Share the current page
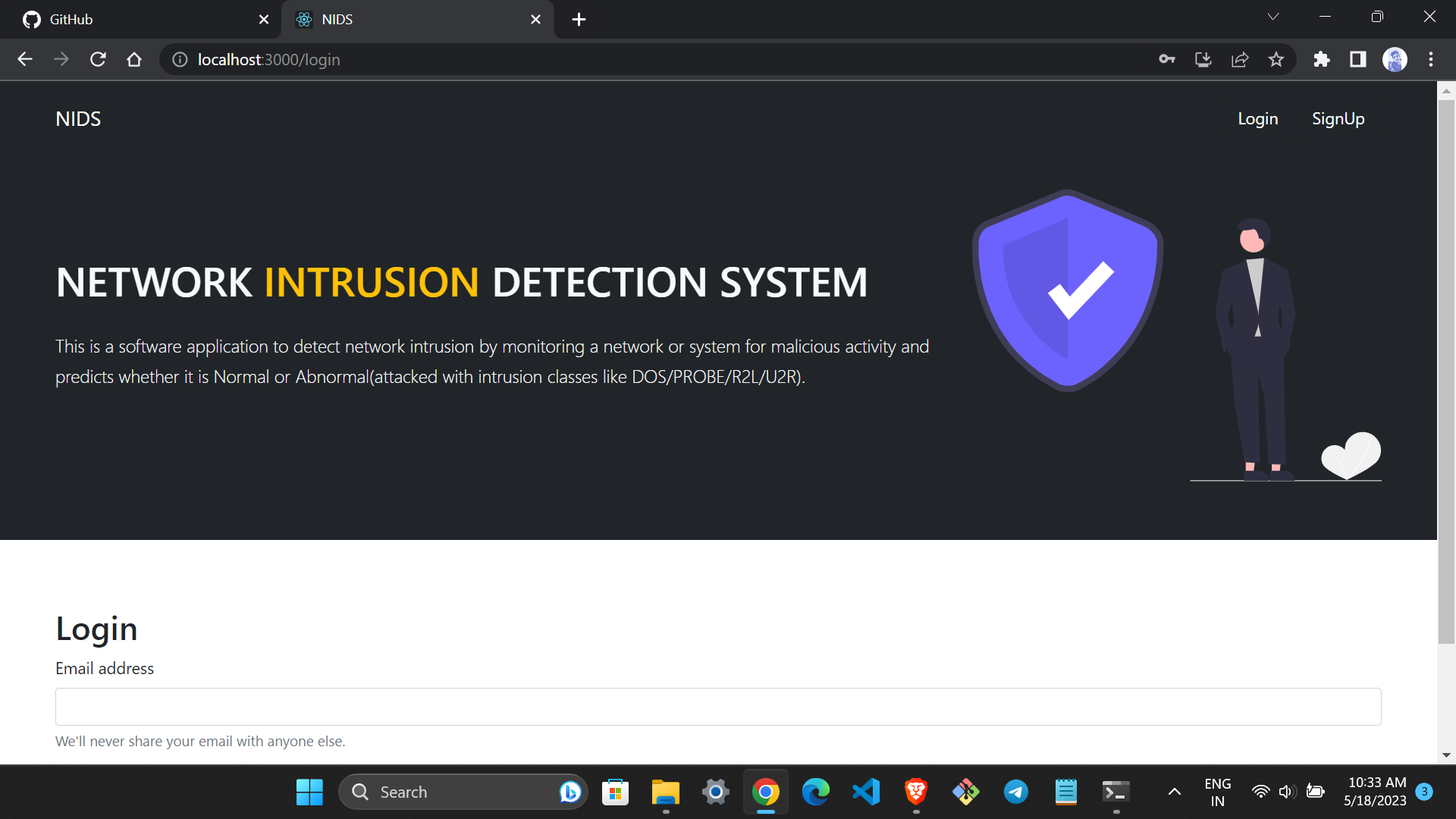The image size is (1456, 819). pyautogui.click(x=1240, y=59)
